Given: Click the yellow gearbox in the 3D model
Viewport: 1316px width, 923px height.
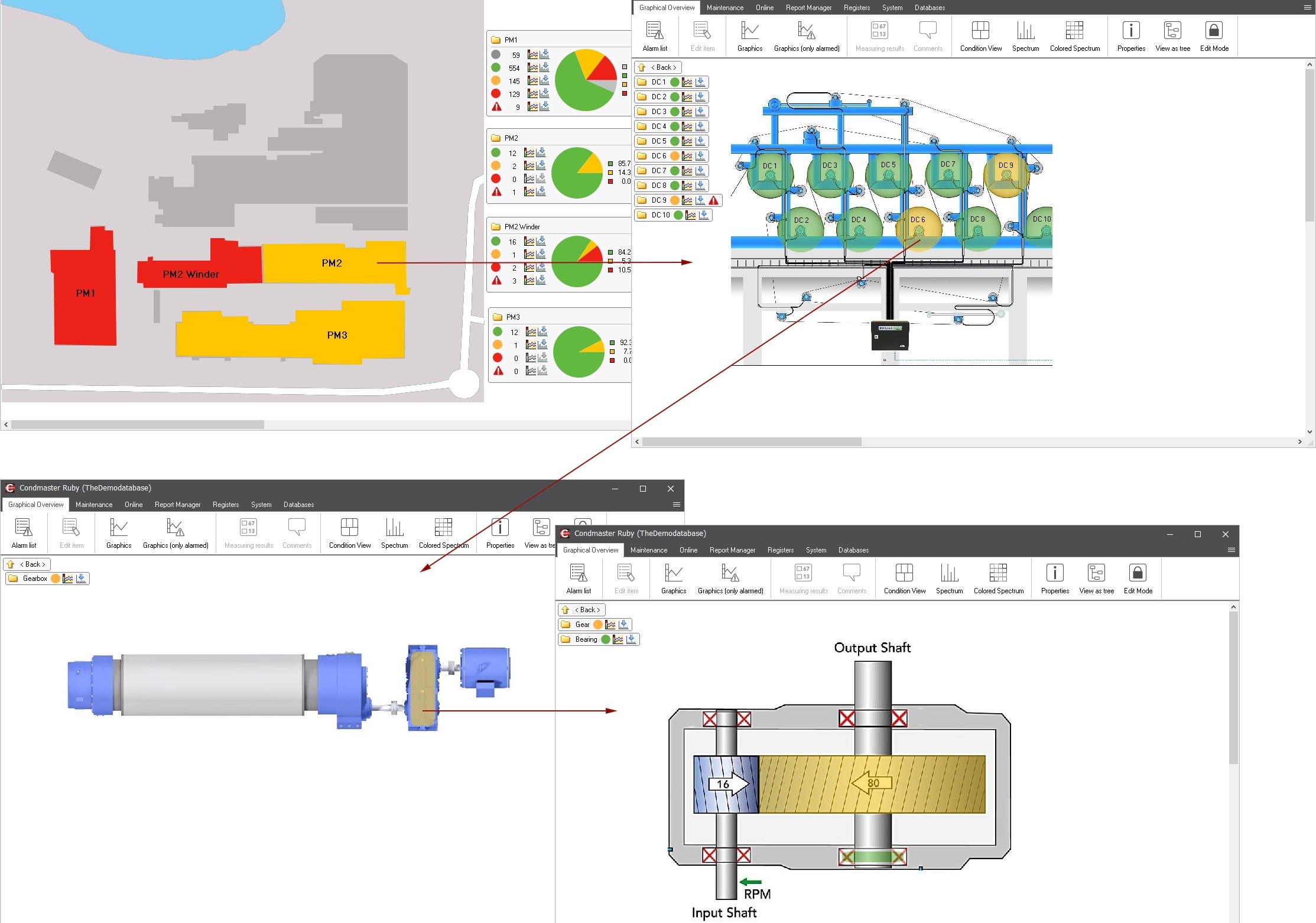Looking at the screenshot, I should pos(424,688).
